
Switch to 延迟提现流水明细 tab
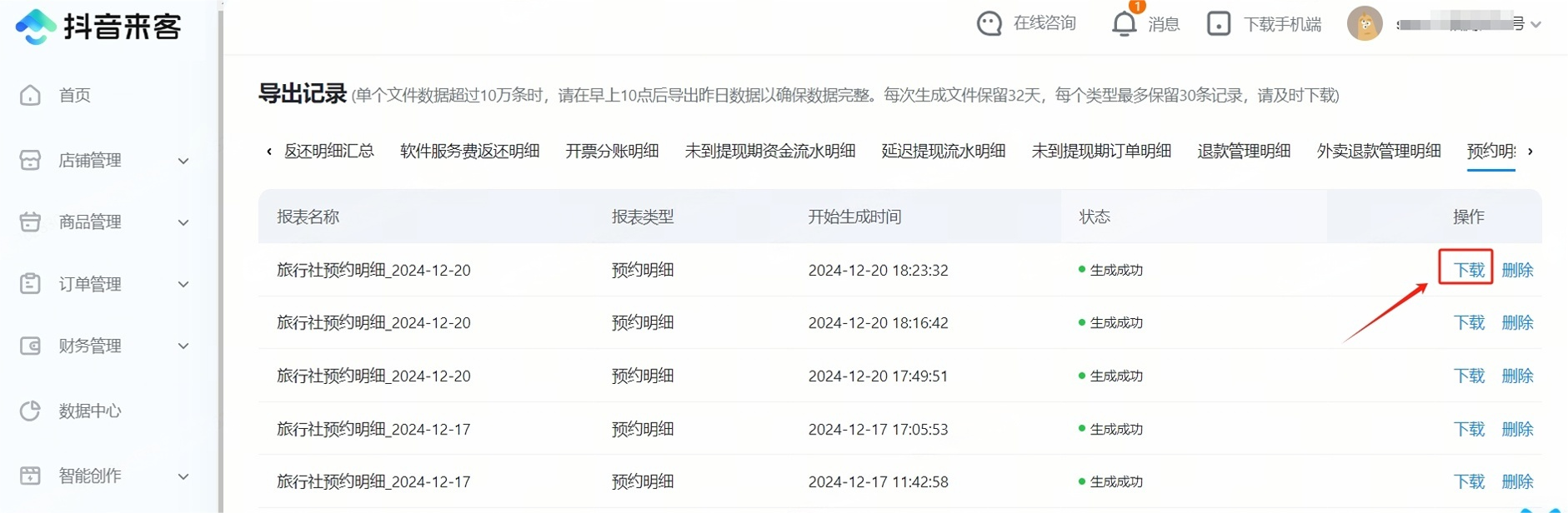(x=943, y=151)
